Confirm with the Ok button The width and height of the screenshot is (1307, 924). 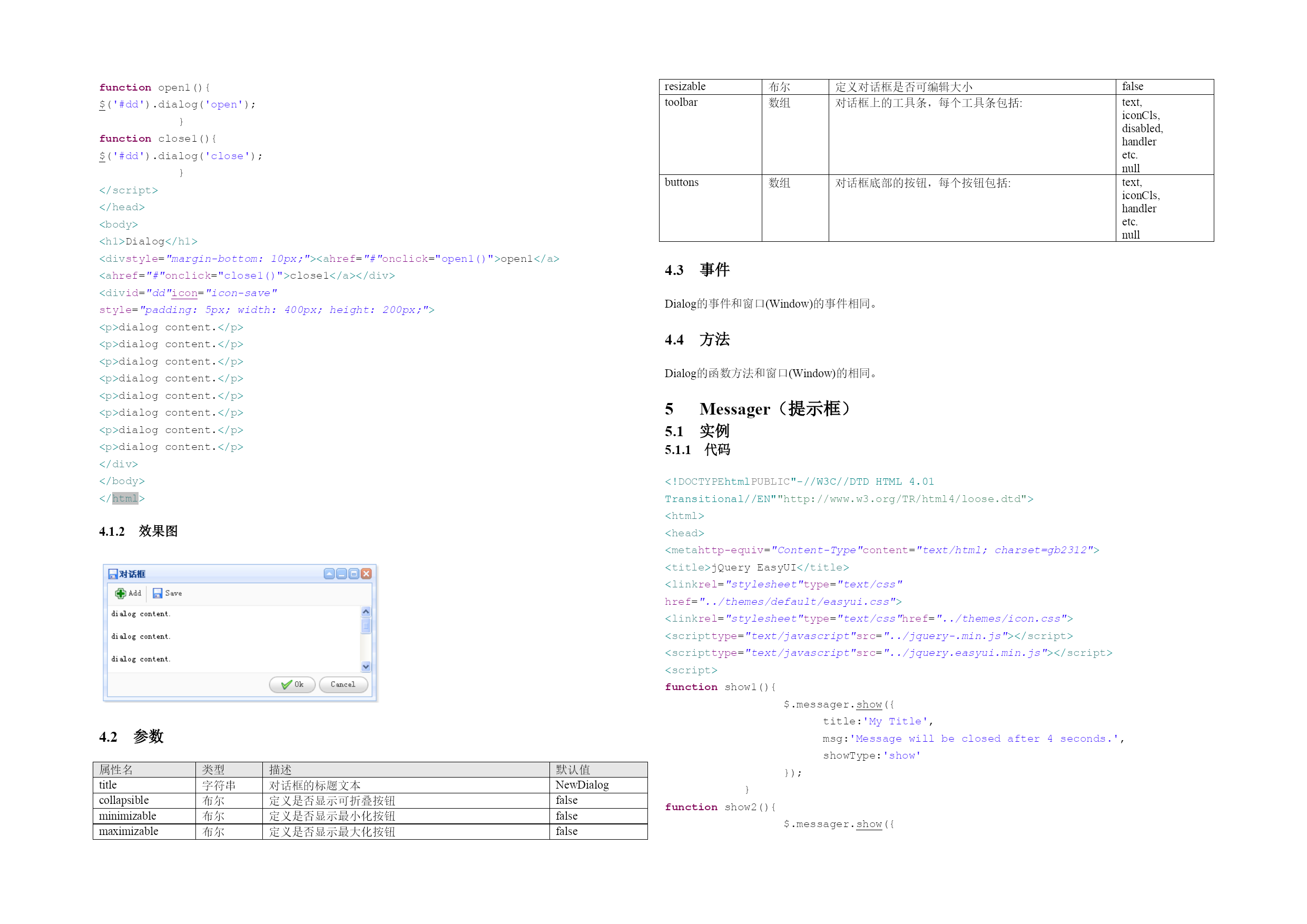[292, 684]
